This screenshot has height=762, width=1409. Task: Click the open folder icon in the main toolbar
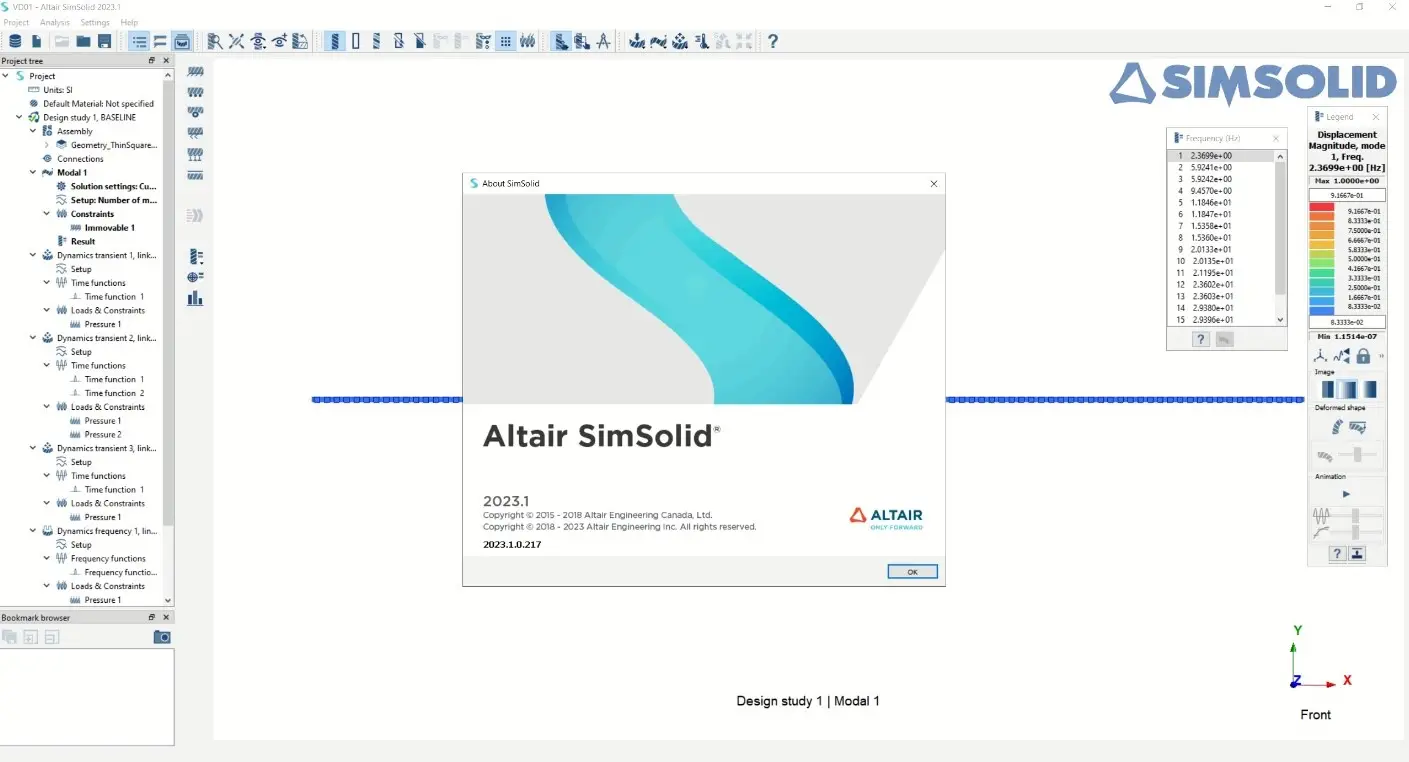coord(84,41)
